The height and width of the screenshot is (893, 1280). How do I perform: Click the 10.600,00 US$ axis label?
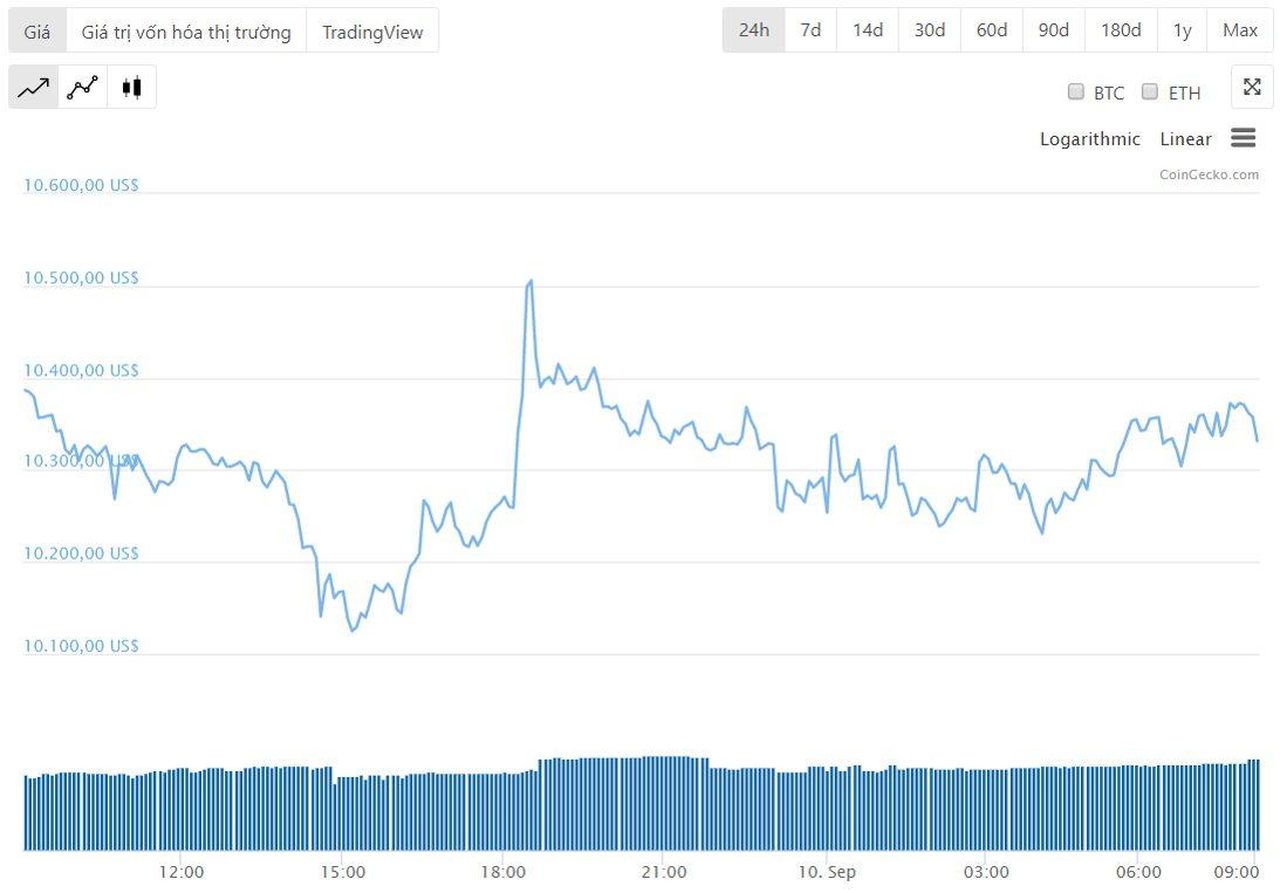(x=81, y=185)
